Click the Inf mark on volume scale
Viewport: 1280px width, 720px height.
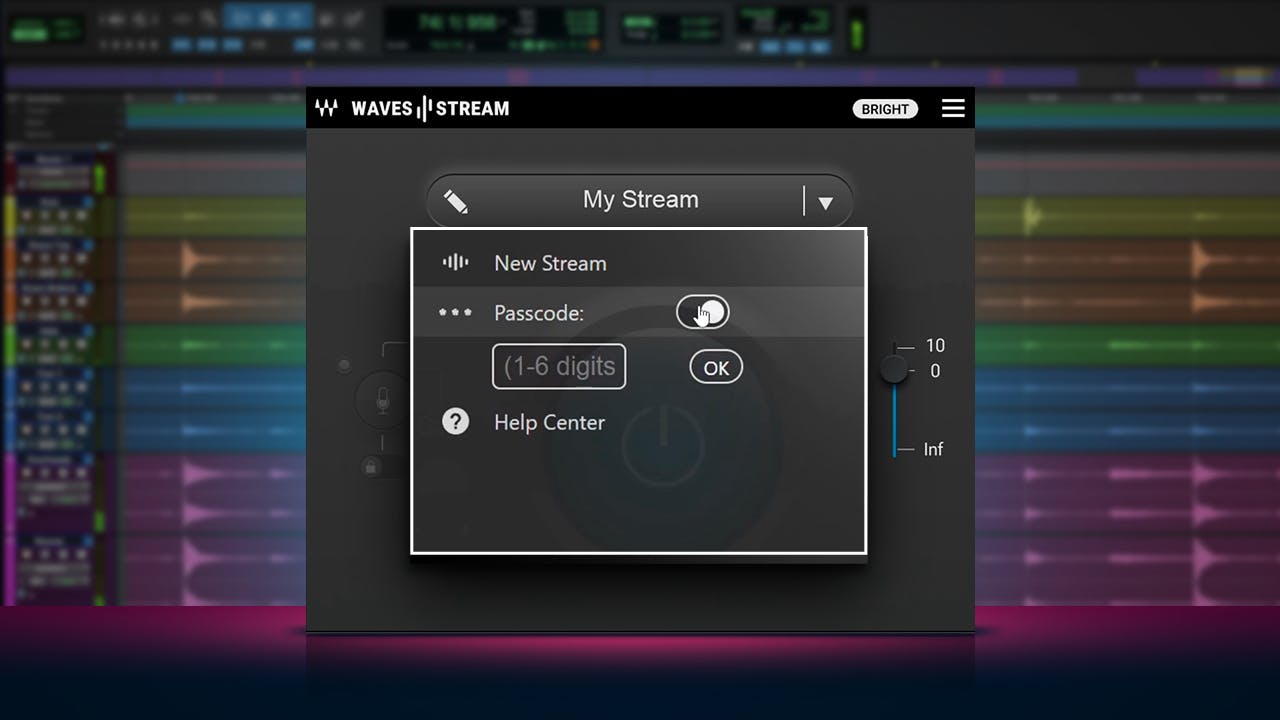coord(932,449)
